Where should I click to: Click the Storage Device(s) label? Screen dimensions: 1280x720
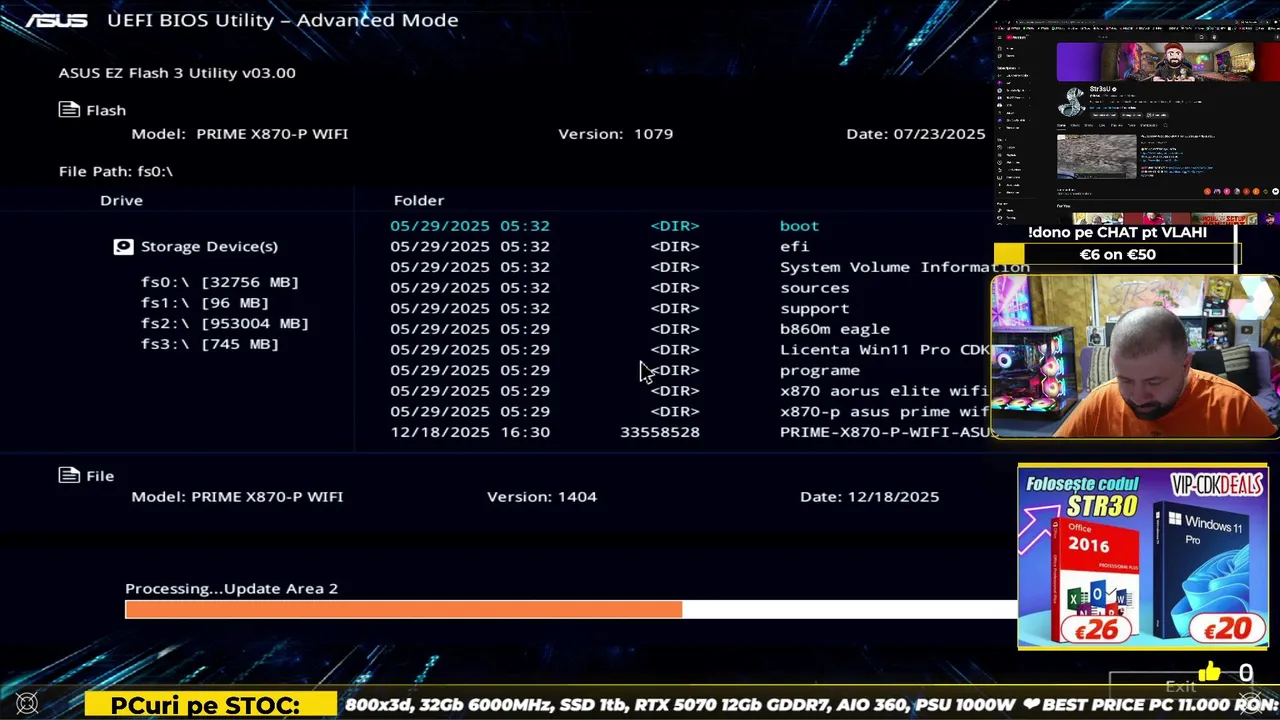(209, 246)
